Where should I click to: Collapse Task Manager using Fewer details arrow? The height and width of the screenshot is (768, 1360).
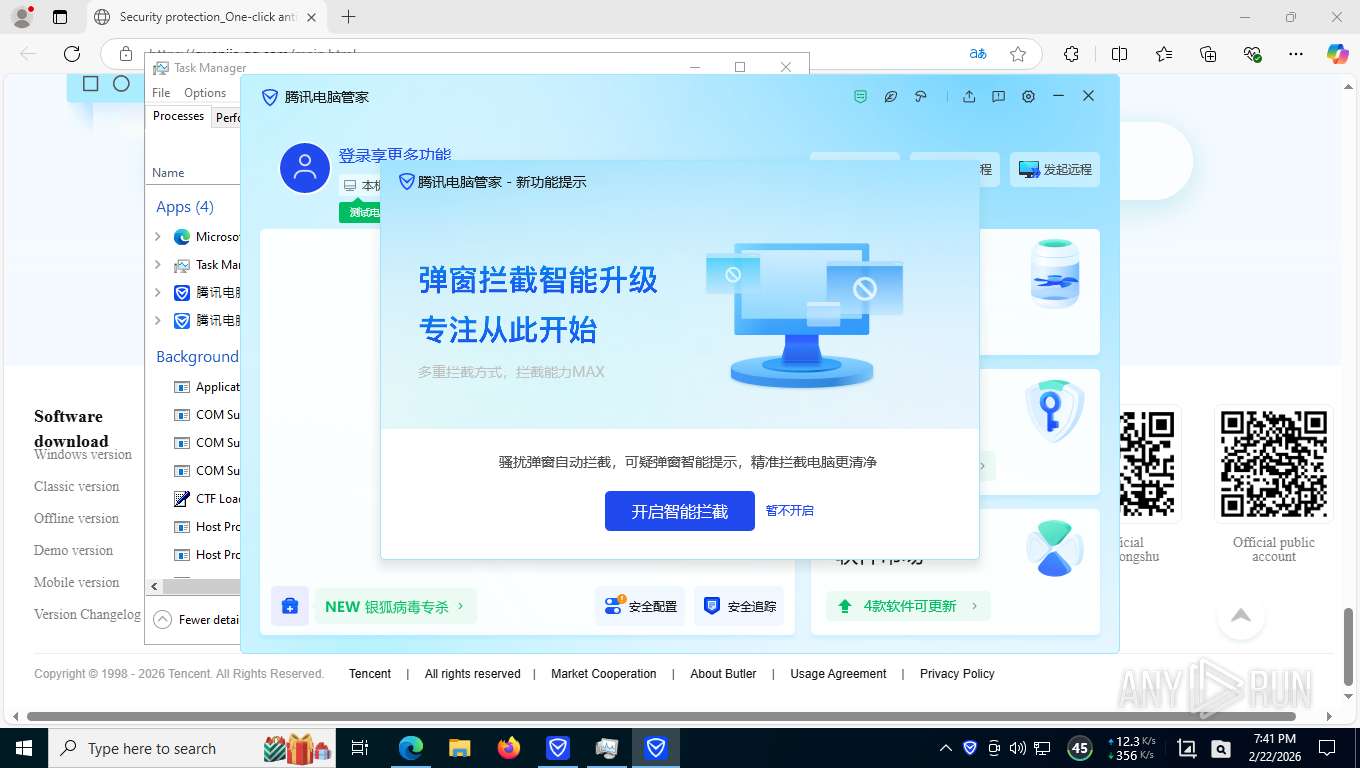tap(162, 620)
